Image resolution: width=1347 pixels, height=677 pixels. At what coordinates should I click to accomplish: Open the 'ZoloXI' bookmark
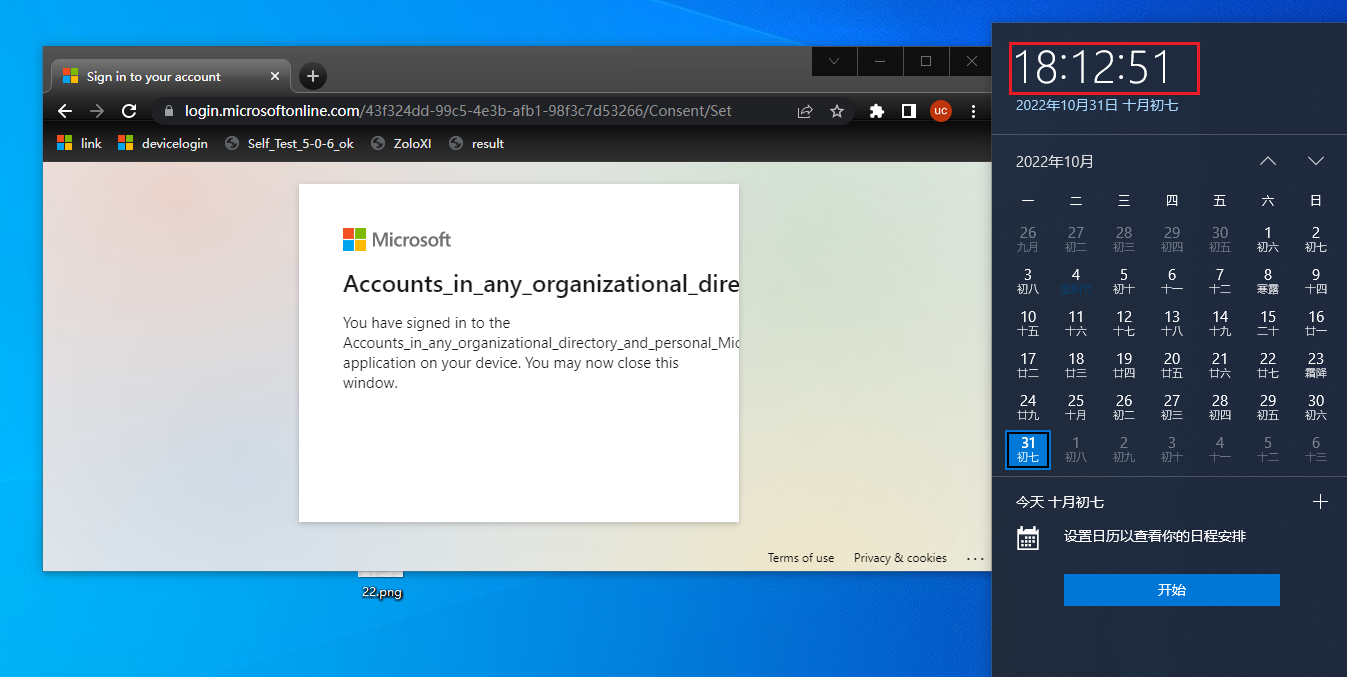[401, 143]
